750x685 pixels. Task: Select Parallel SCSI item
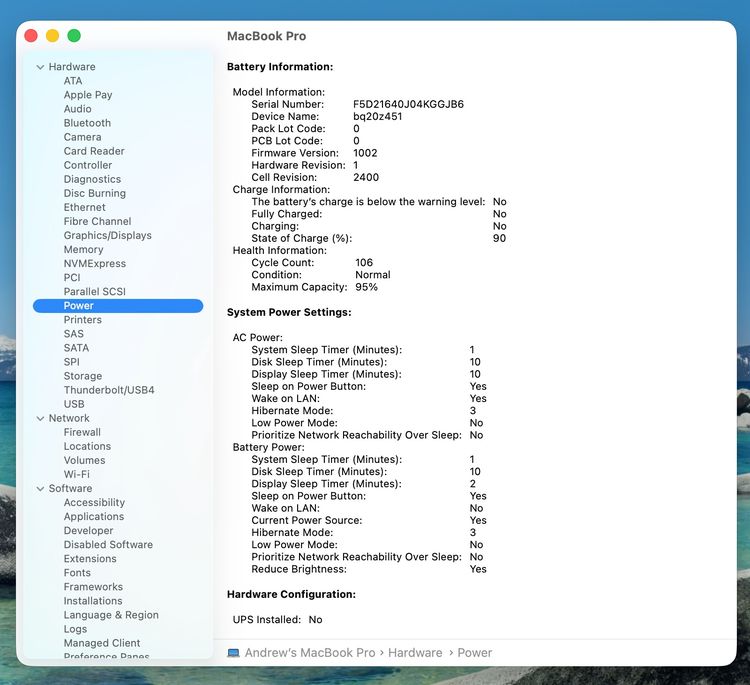[94, 292]
